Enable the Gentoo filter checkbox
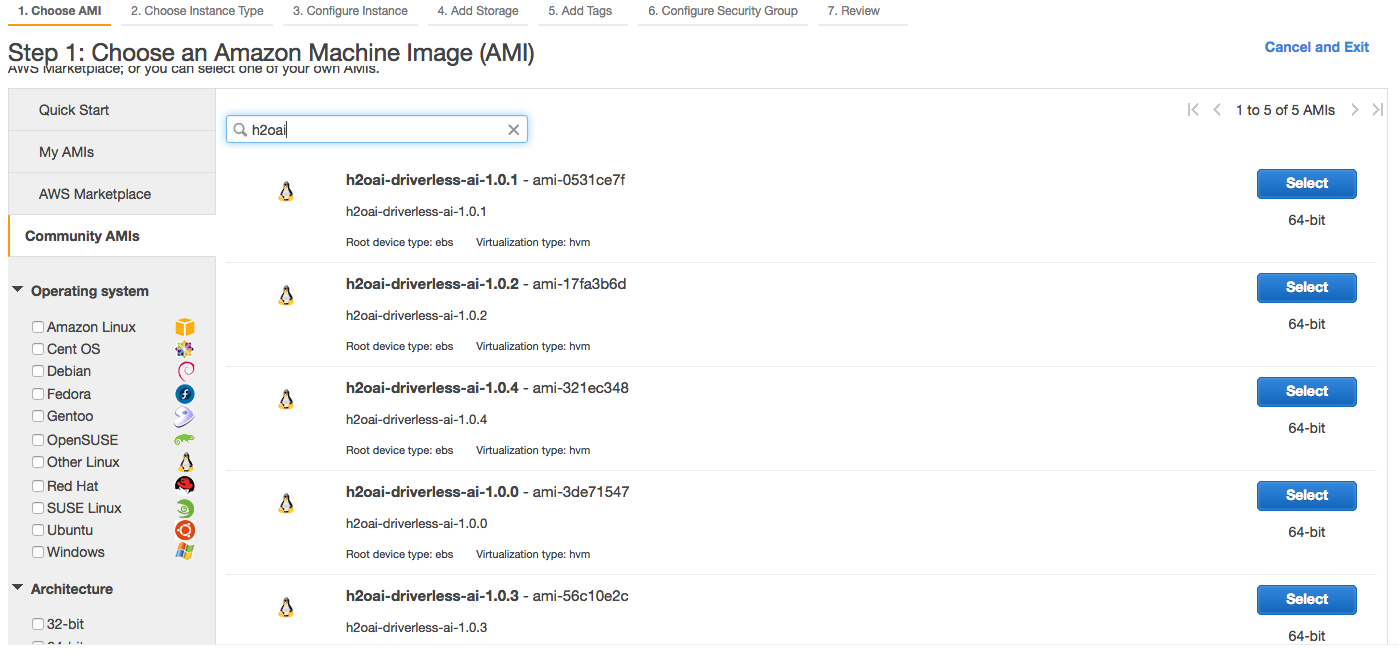Image resolution: width=1399 pixels, height=653 pixels. pos(37,416)
